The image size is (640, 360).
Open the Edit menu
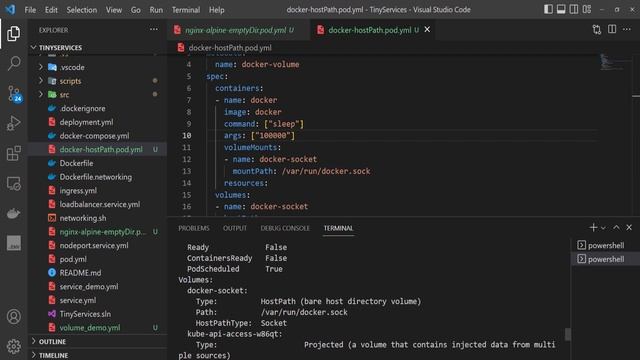coord(51,10)
